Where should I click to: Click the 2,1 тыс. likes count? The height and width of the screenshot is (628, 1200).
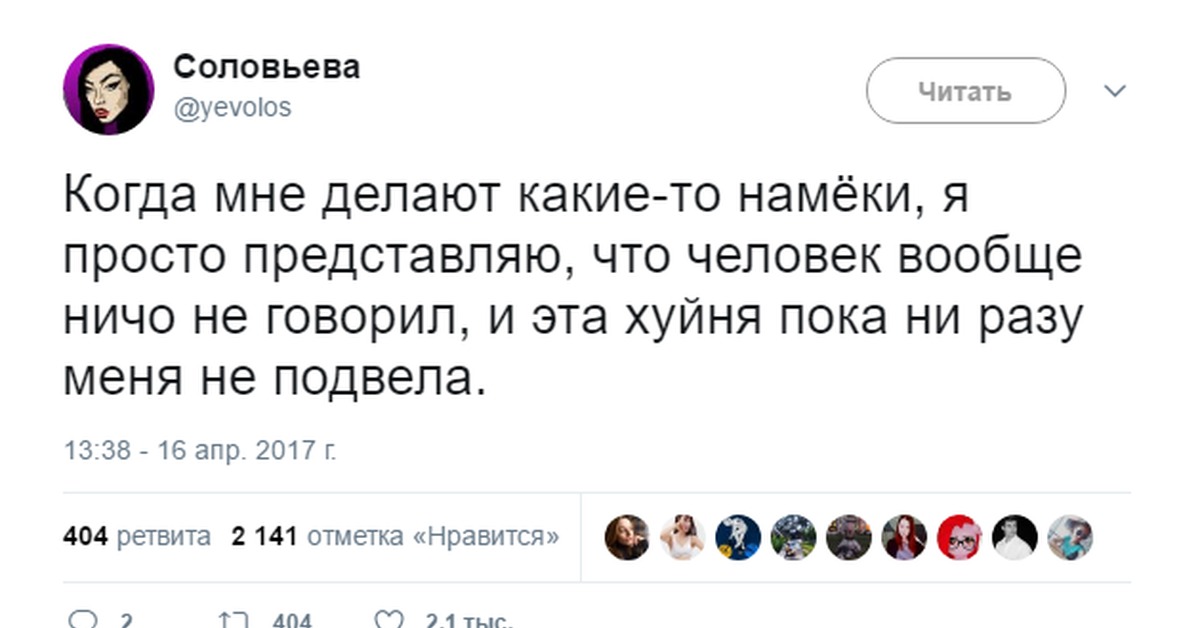[x=468, y=621]
